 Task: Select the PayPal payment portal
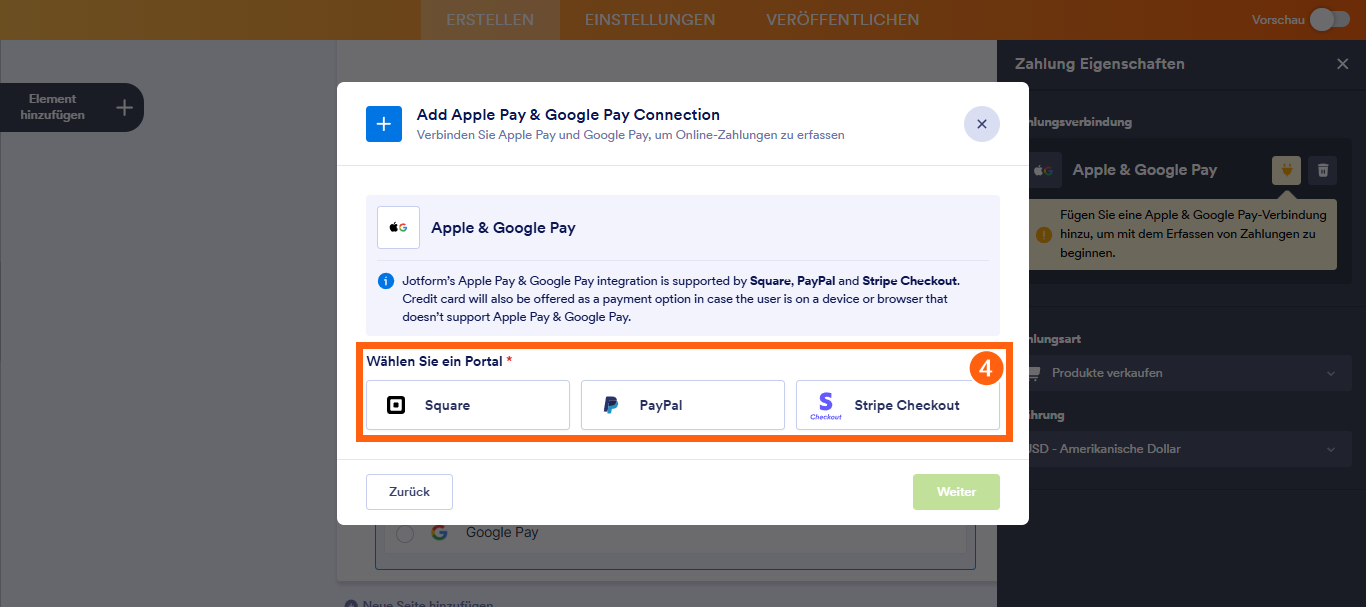tap(683, 405)
